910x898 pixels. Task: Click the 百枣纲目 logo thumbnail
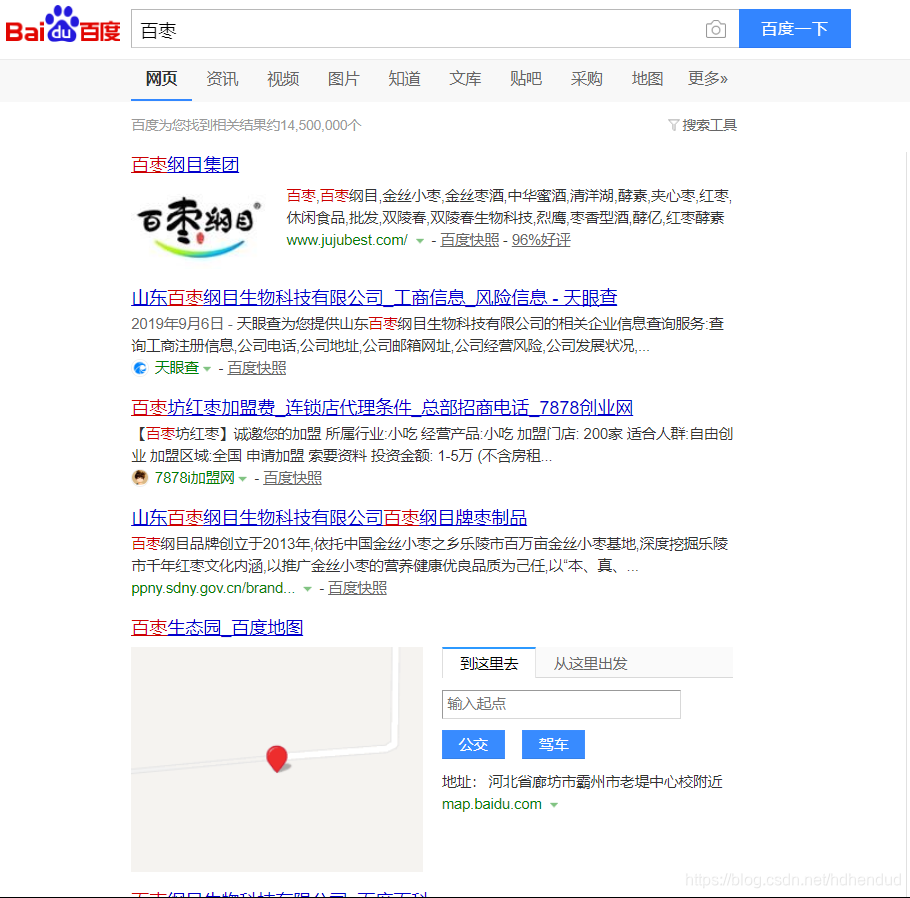pos(198,226)
